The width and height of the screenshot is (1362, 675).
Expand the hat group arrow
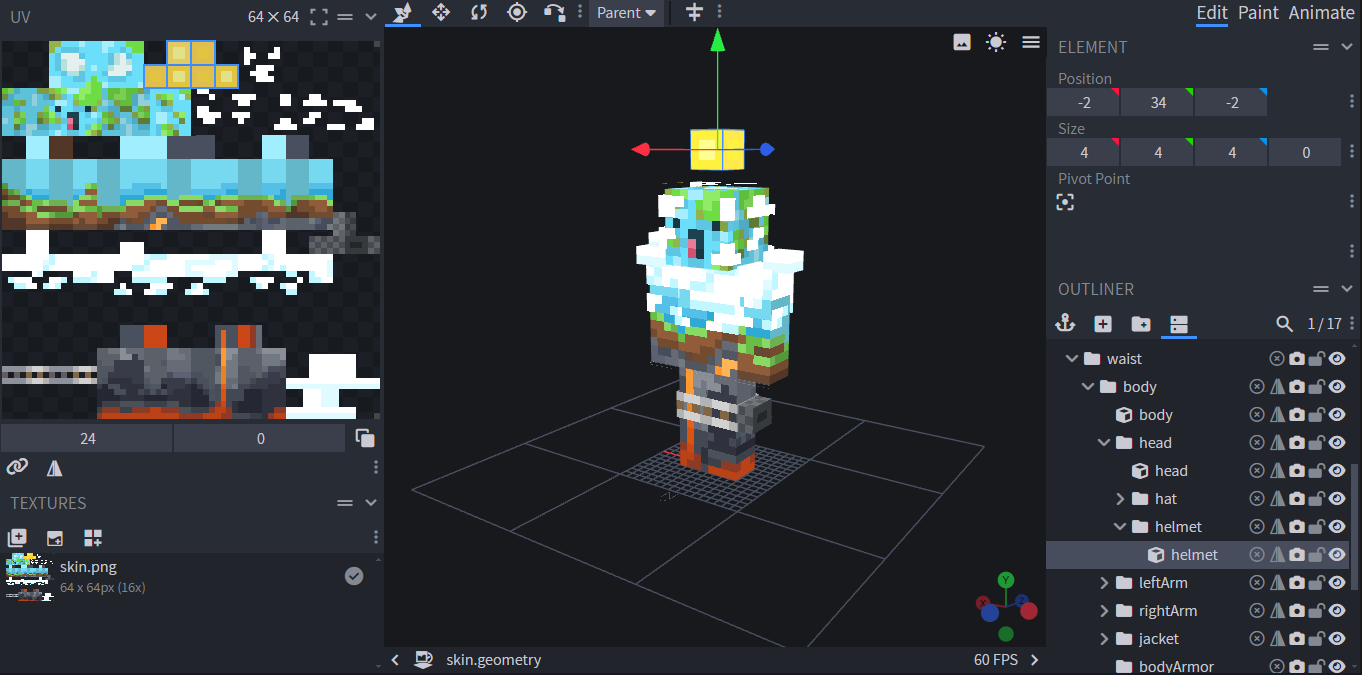[x=1120, y=499]
